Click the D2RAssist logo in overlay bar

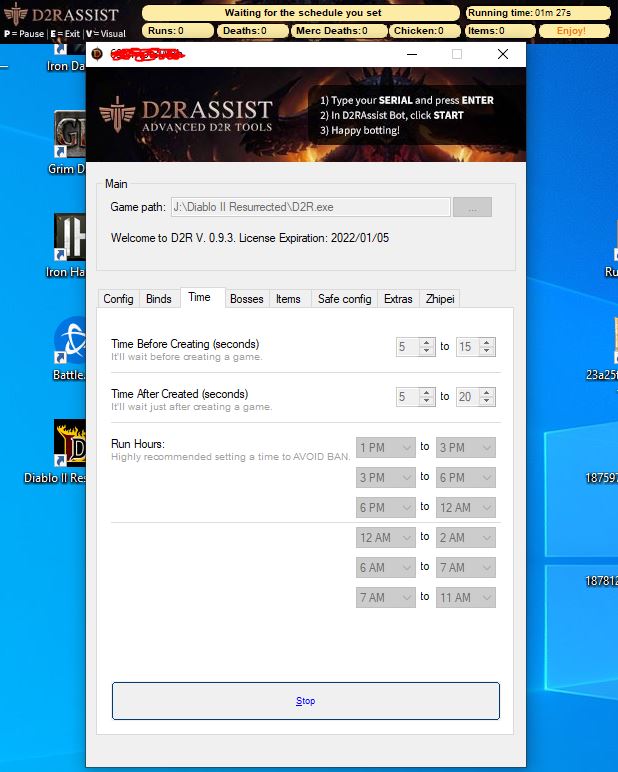[62, 15]
